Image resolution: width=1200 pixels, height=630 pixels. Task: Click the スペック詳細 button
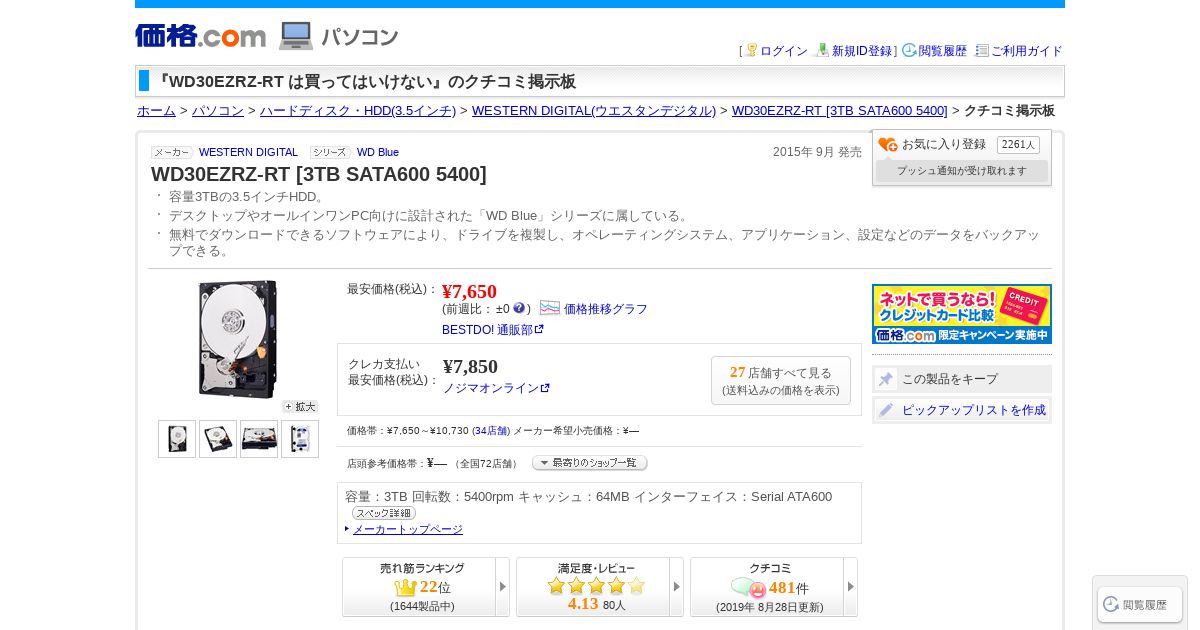[384, 513]
